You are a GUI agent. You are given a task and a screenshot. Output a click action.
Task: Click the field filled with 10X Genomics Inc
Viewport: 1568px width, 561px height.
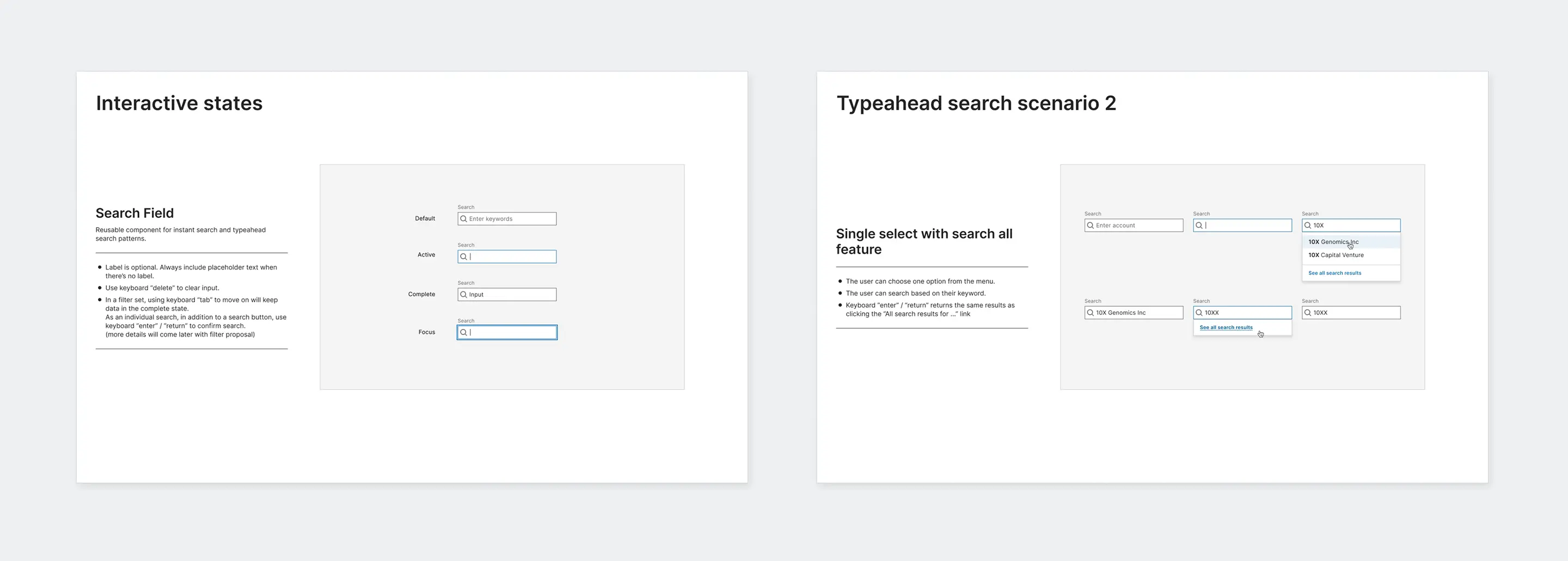point(1134,313)
